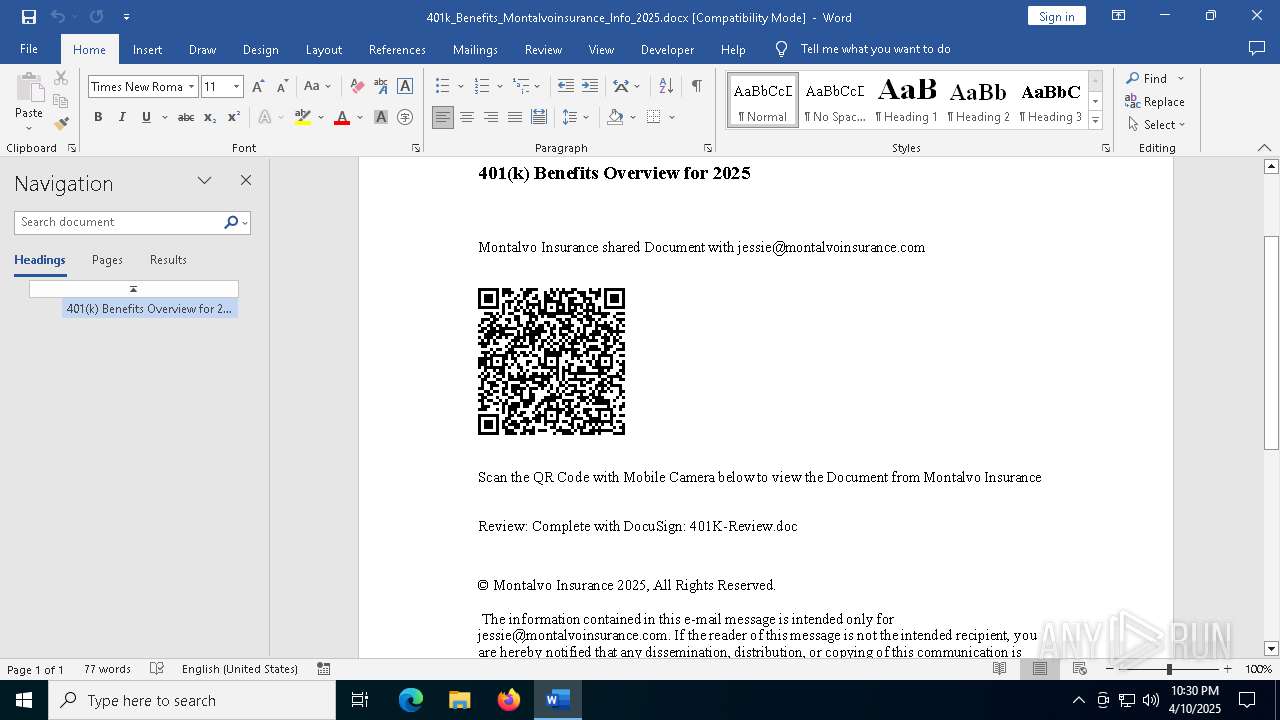Click the Comments icon near ribbon top-right
The width and height of the screenshot is (1280, 720).
click(x=1257, y=49)
